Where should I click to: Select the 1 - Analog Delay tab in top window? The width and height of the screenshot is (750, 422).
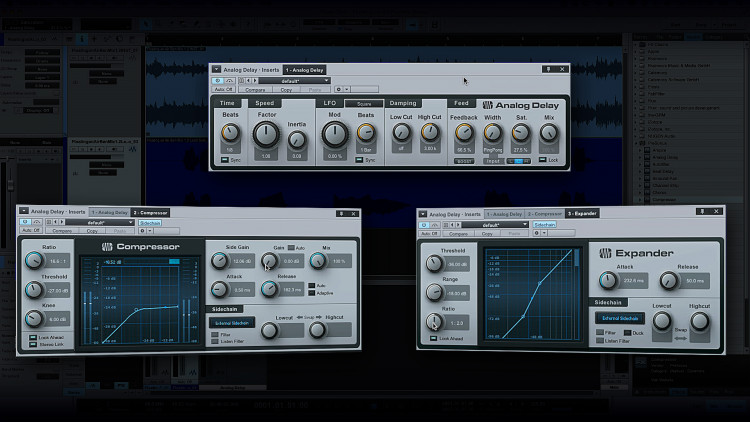[x=305, y=70]
